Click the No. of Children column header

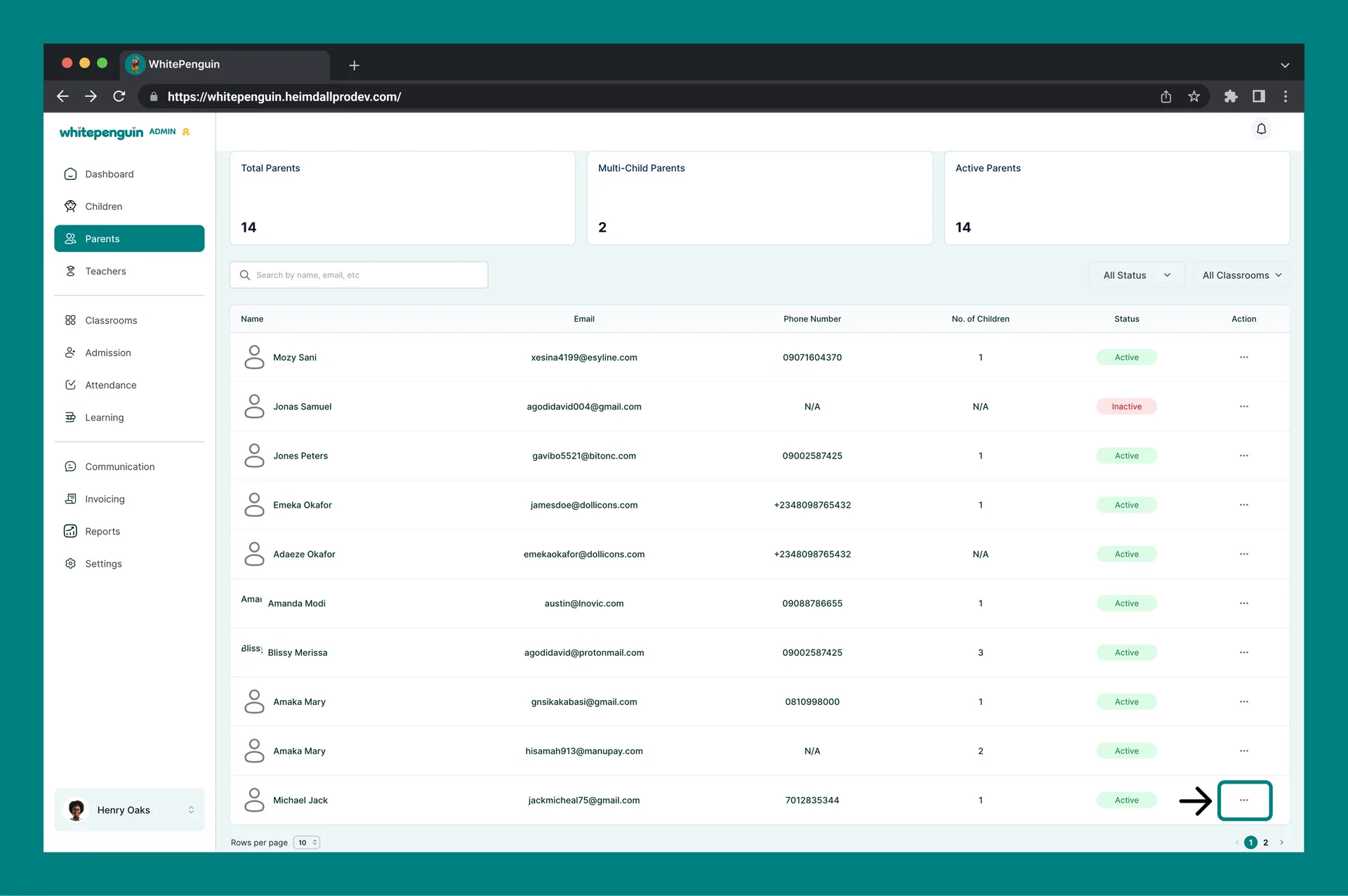tap(980, 319)
